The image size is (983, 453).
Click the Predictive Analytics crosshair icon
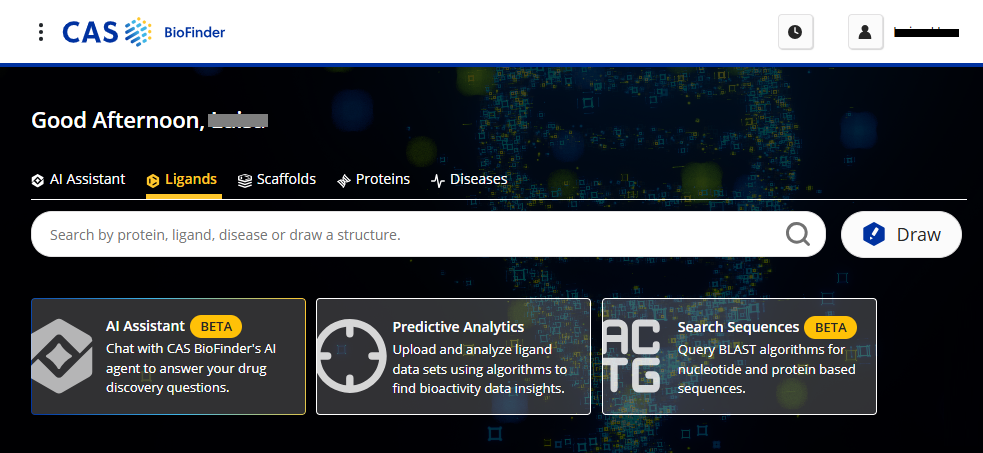(x=351, y=356)
